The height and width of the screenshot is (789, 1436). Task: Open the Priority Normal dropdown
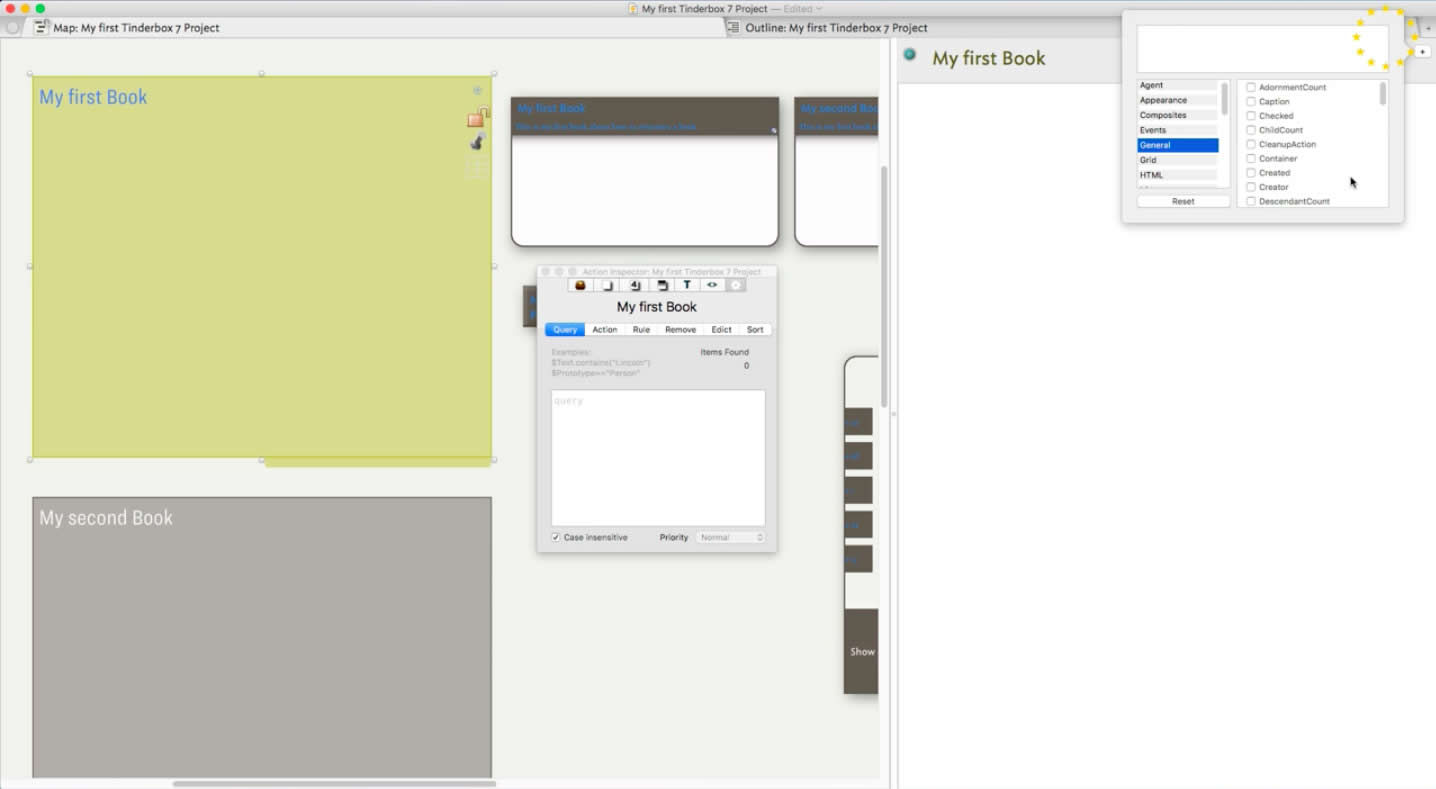click(731, 537)
